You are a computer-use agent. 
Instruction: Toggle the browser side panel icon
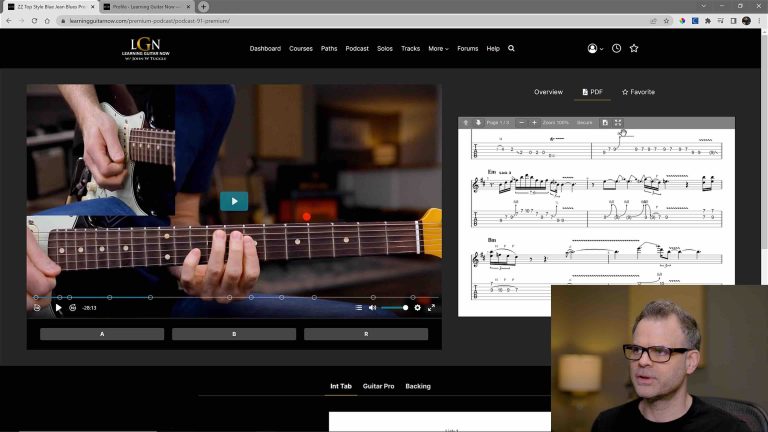(733, 21)
